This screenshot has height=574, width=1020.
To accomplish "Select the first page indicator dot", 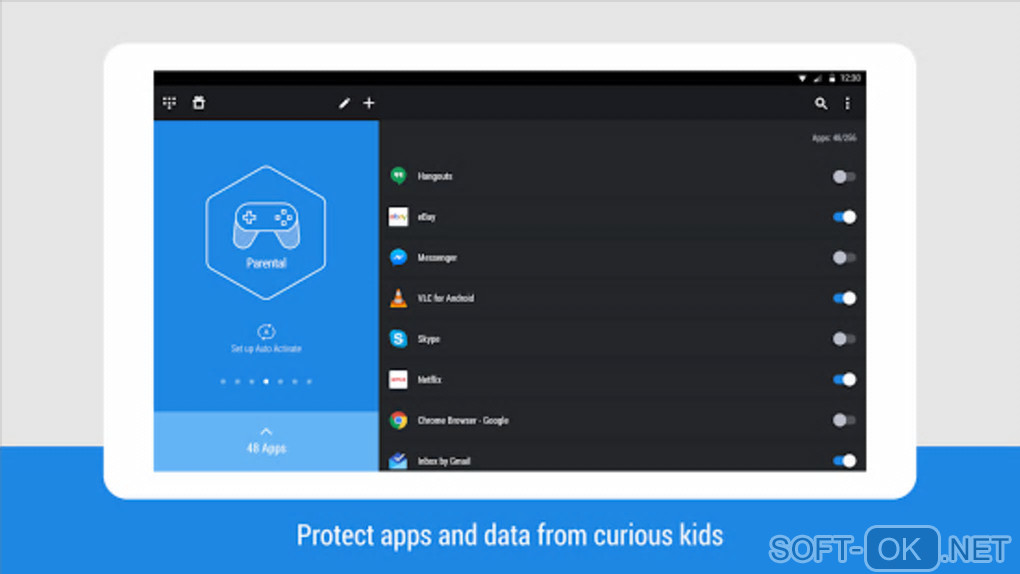I will 223,381.
